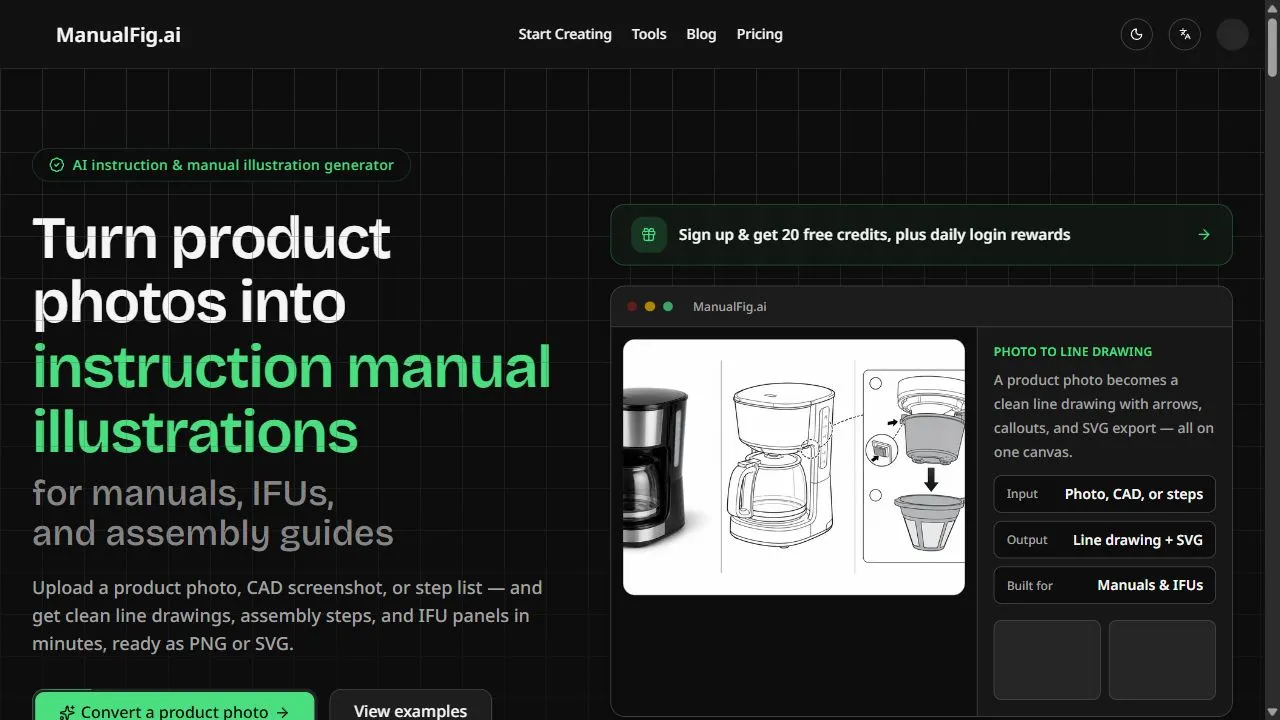This screenshot has height=720, width=1280.
Task: Click the check icon in AI generator badge
Action: (x=57, y=165)
